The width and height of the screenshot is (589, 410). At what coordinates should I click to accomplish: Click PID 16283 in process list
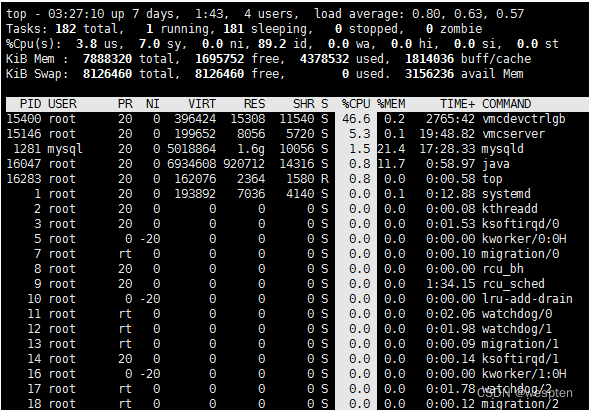(24, 179)
